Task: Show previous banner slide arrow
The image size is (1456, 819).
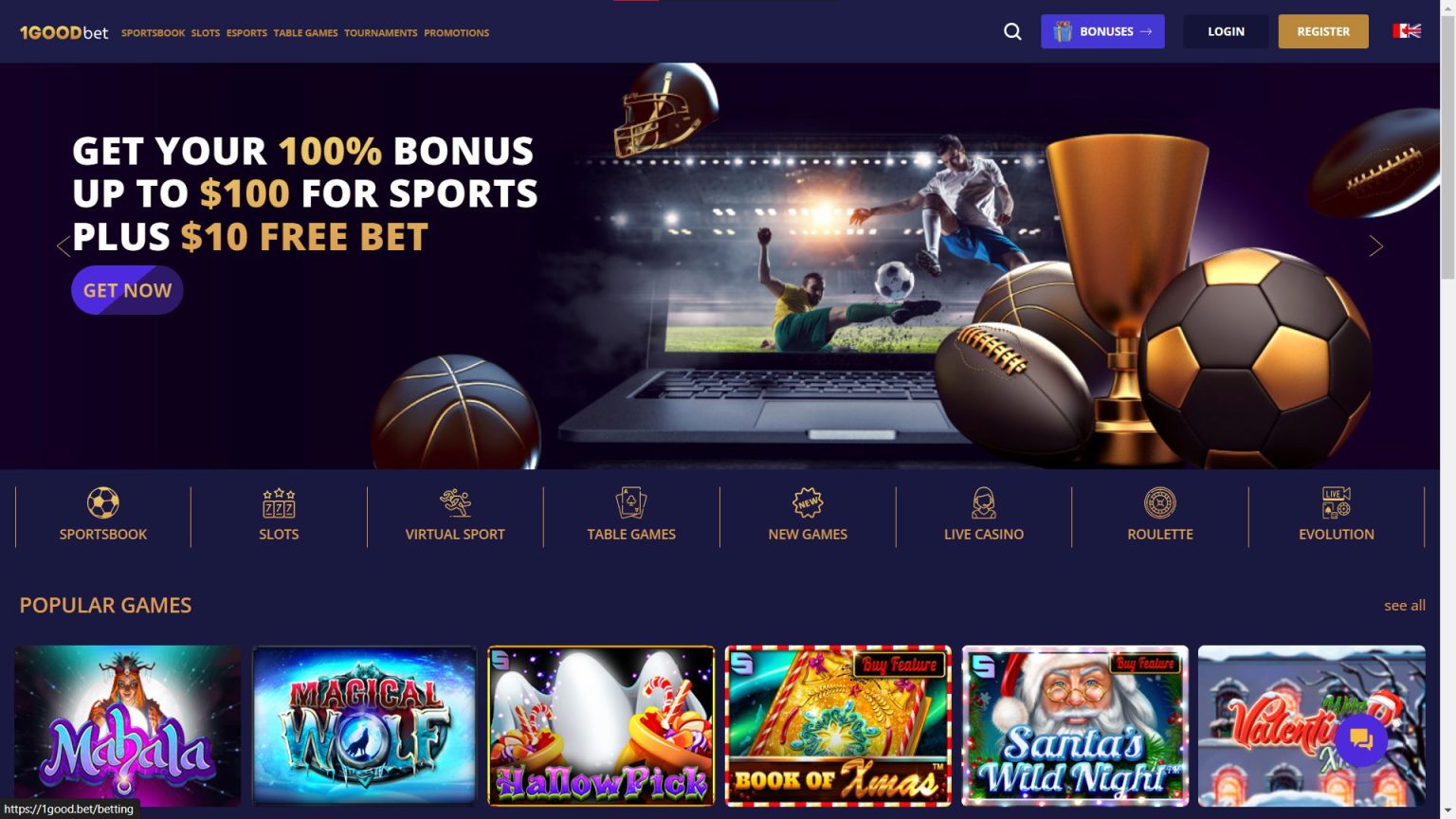Action: (x=64, y=246)
